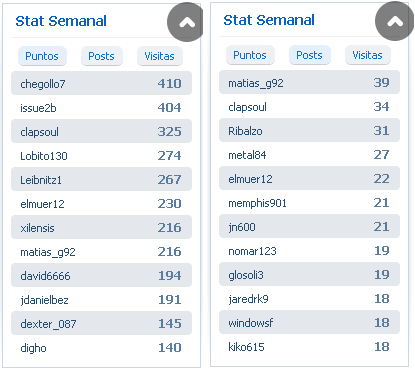Open Leibnitz1 profile link
The height and width of the screenshot is (371, 415).
41,180
